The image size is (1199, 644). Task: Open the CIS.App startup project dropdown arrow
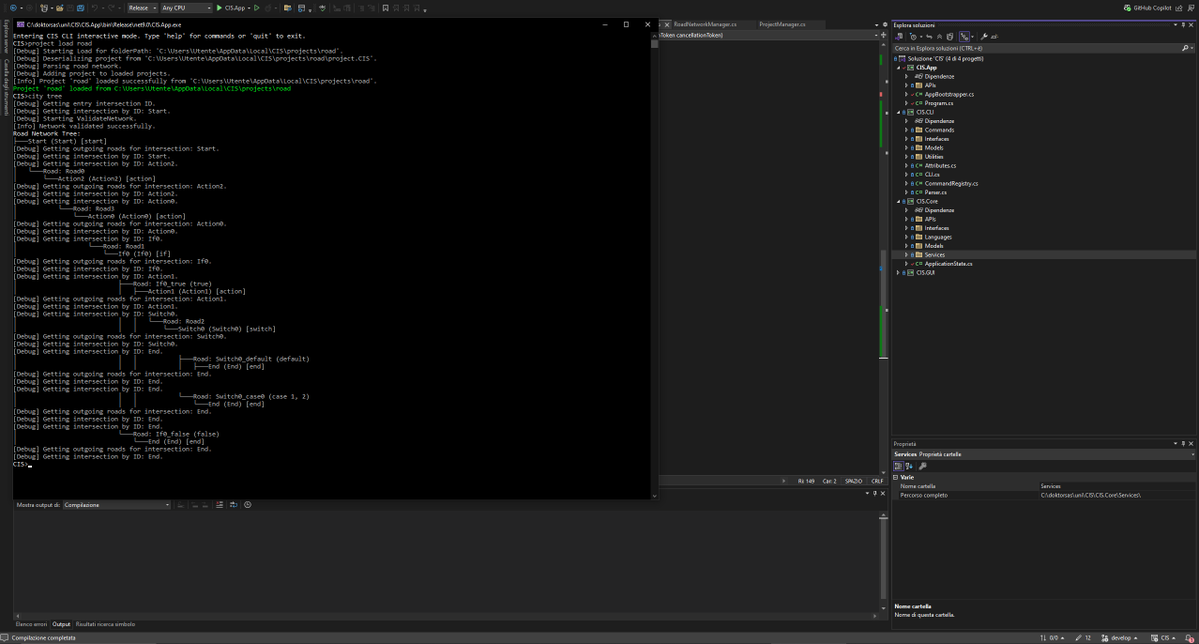pyautogui.click(x=249, y=8)
